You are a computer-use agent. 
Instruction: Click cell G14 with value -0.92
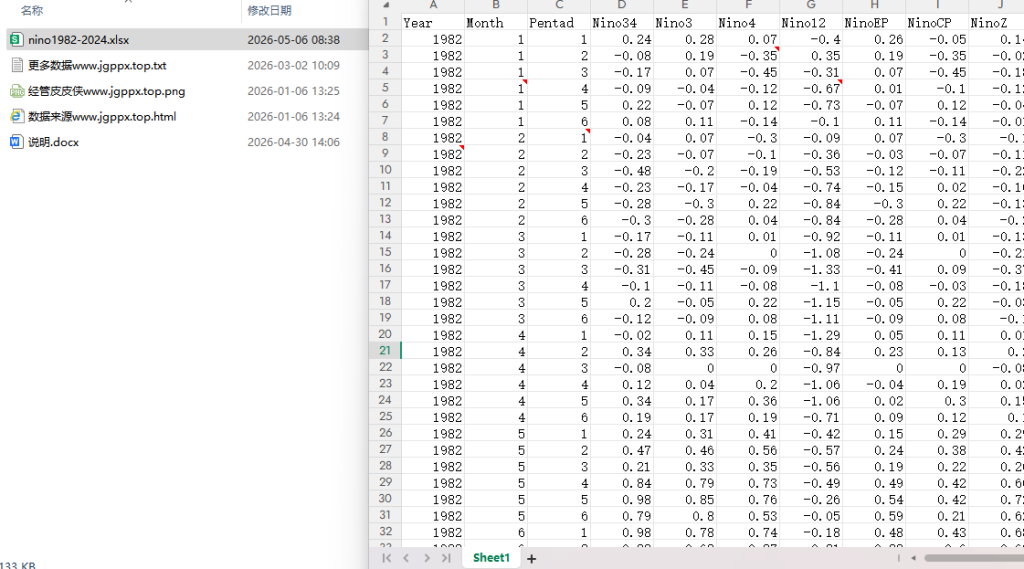(811, 236)
